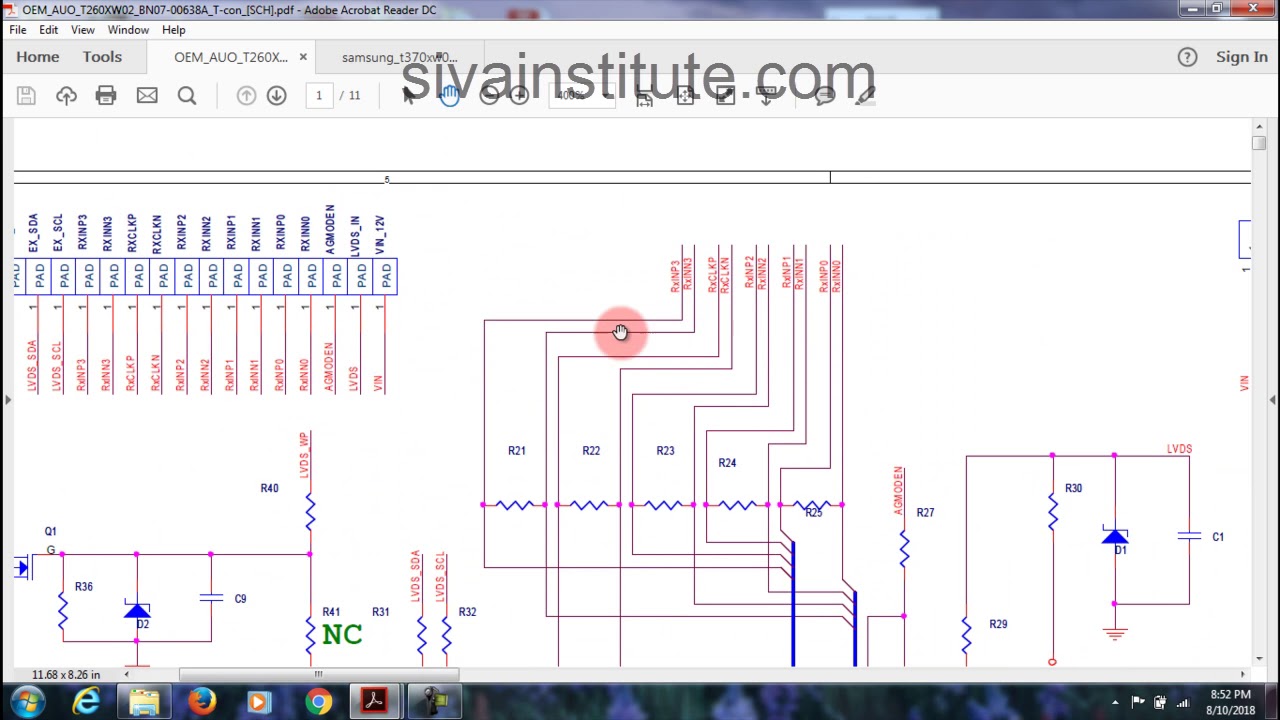Click the Adobe Acrobat Reader taskbar icon
The width and height of the screenshot is (1280, 720).
coord(375,702)
